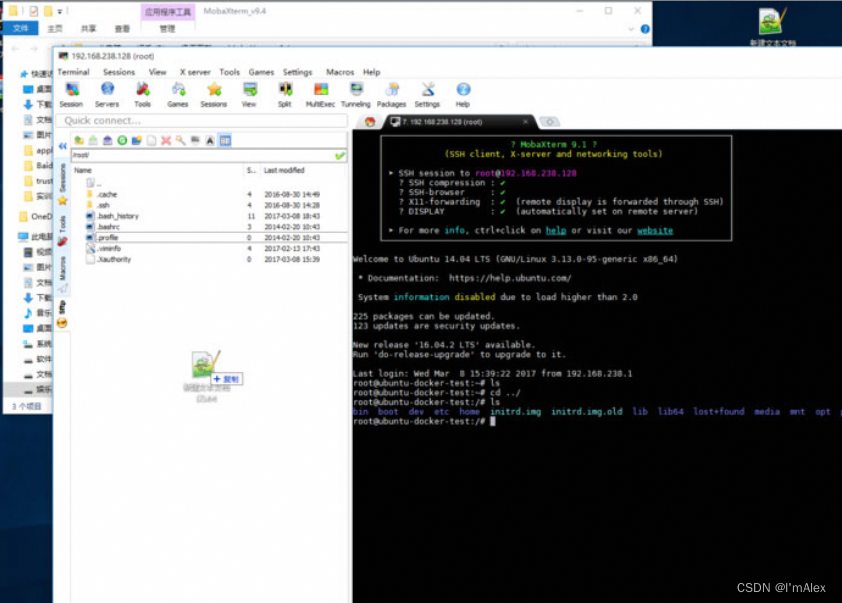Open the View menu in the menu bar
Screen dimensions: 842x603
click(x=157, y=72)
